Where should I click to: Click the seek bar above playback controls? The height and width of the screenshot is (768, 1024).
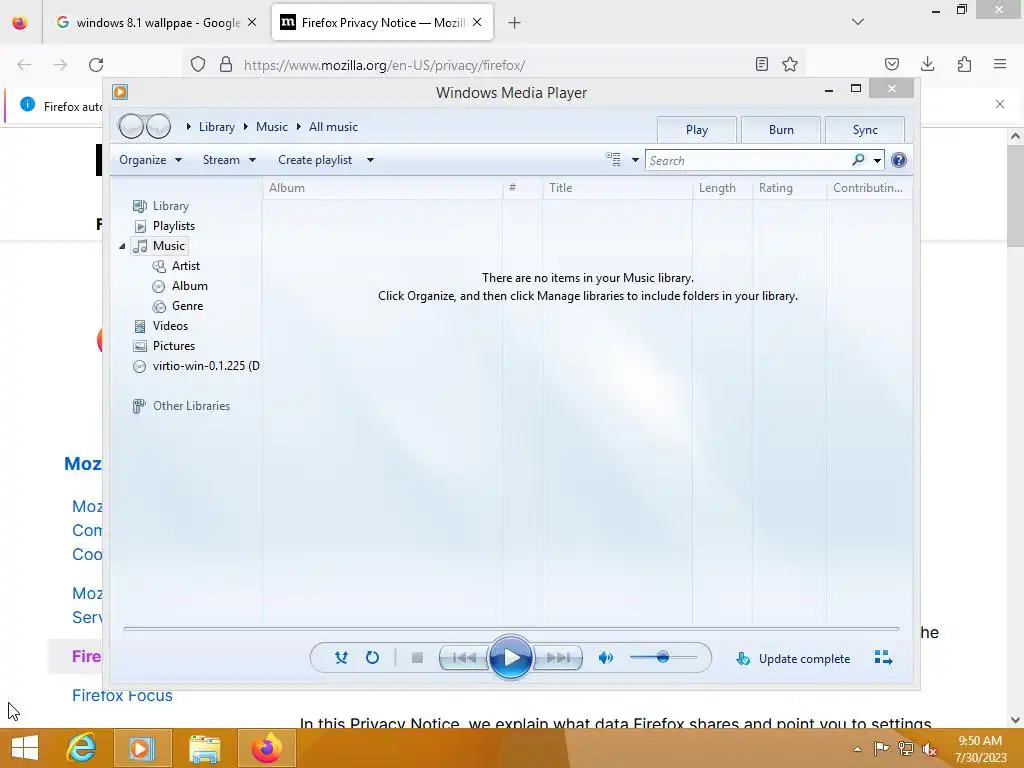(x=511, y=628)
